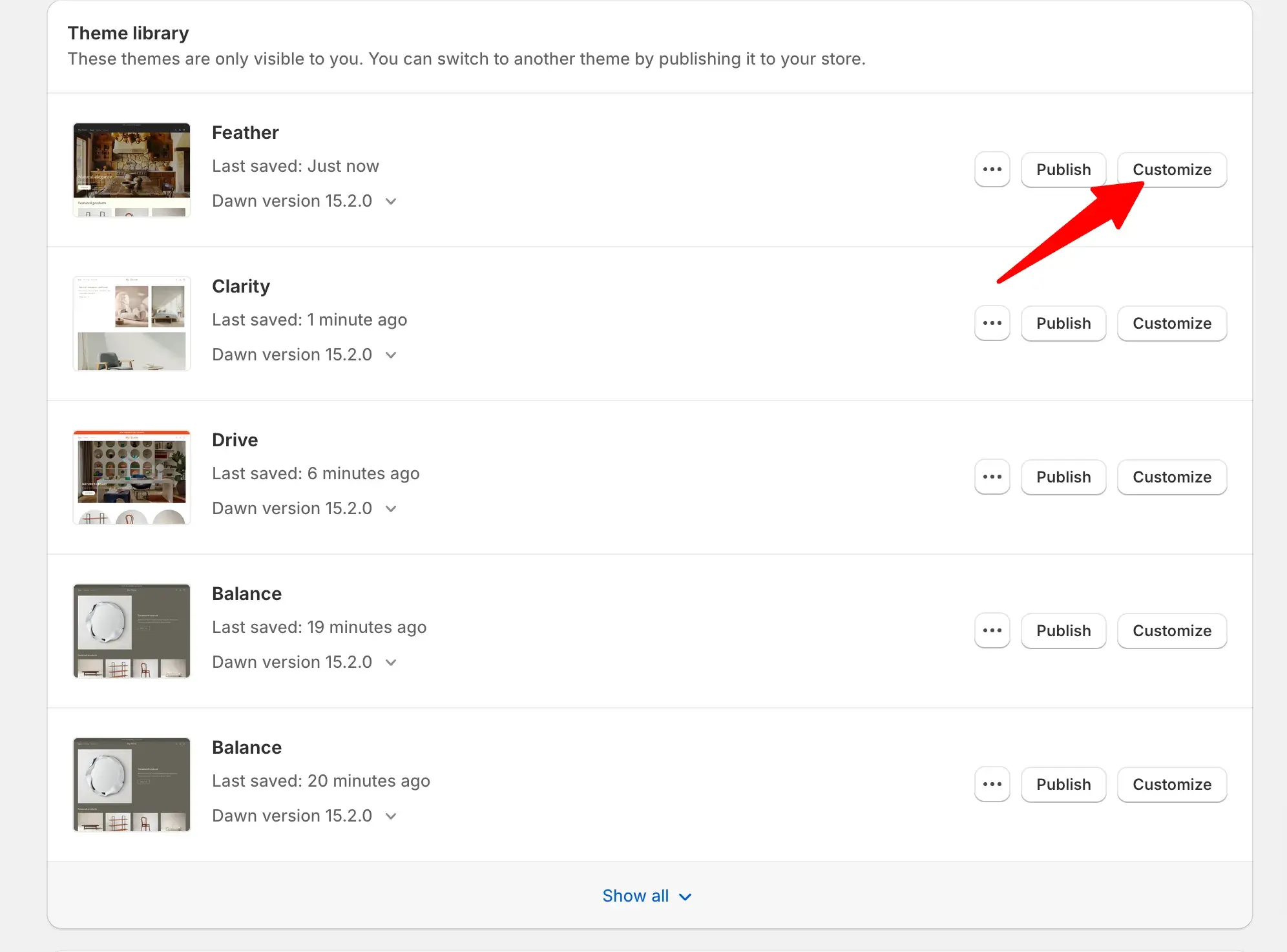Expand Drive's Dawn version 15.2.0 chevron
Screen dimensions: 1287x952
[391, 509]
